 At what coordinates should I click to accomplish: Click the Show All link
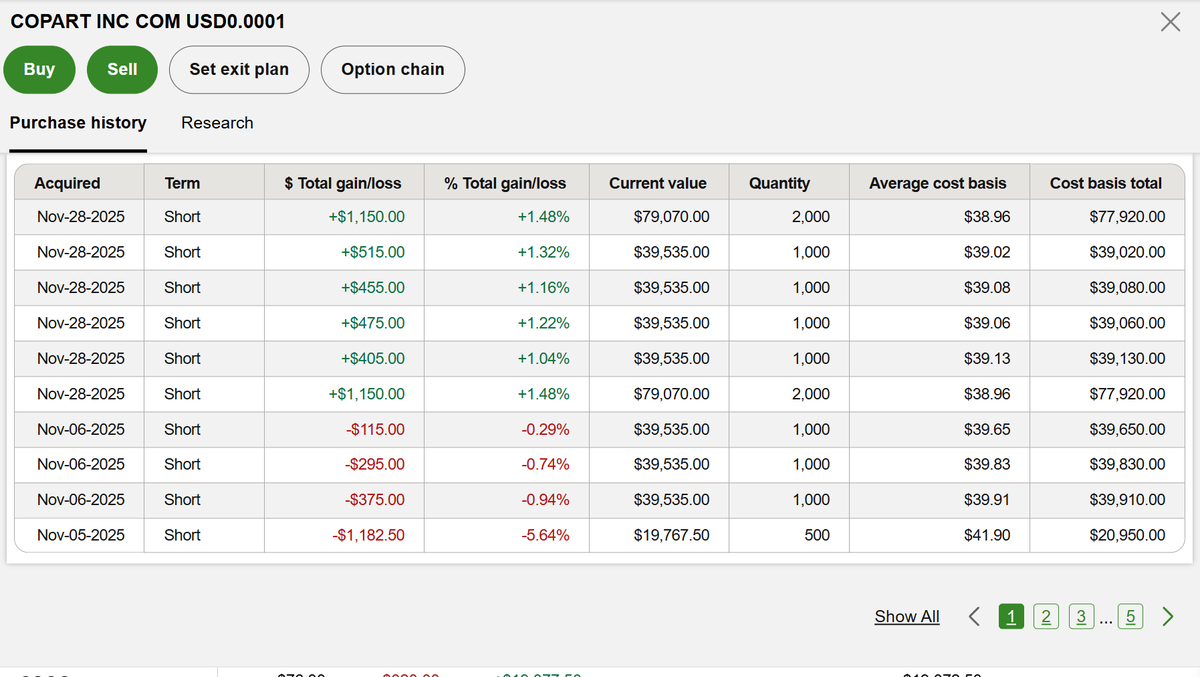coord(907,617)
